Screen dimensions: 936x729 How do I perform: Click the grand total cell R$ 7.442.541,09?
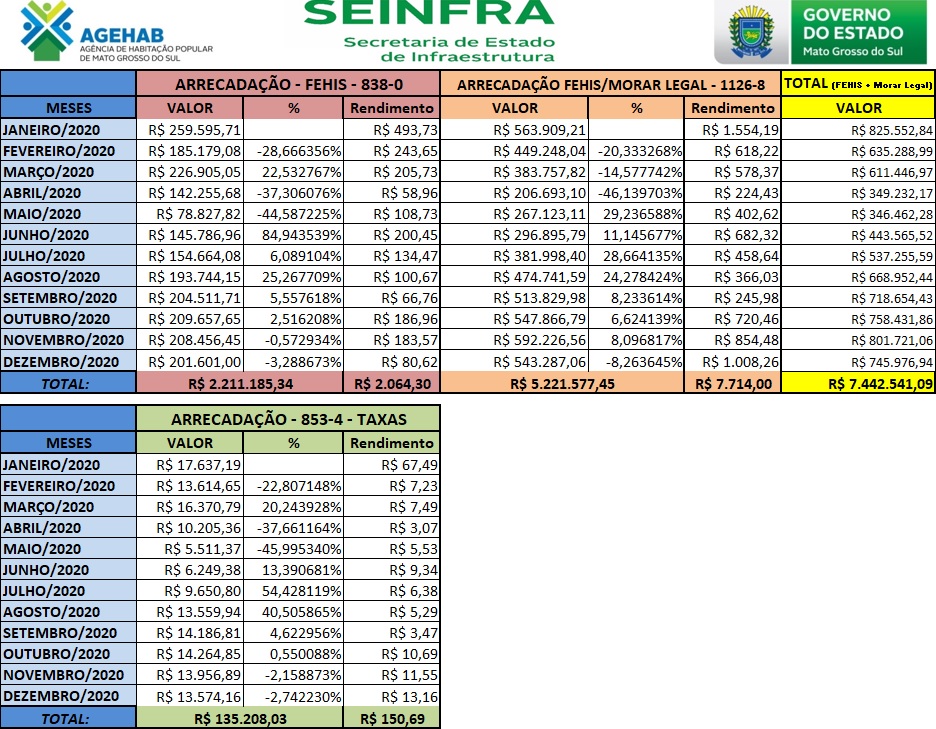859,382
